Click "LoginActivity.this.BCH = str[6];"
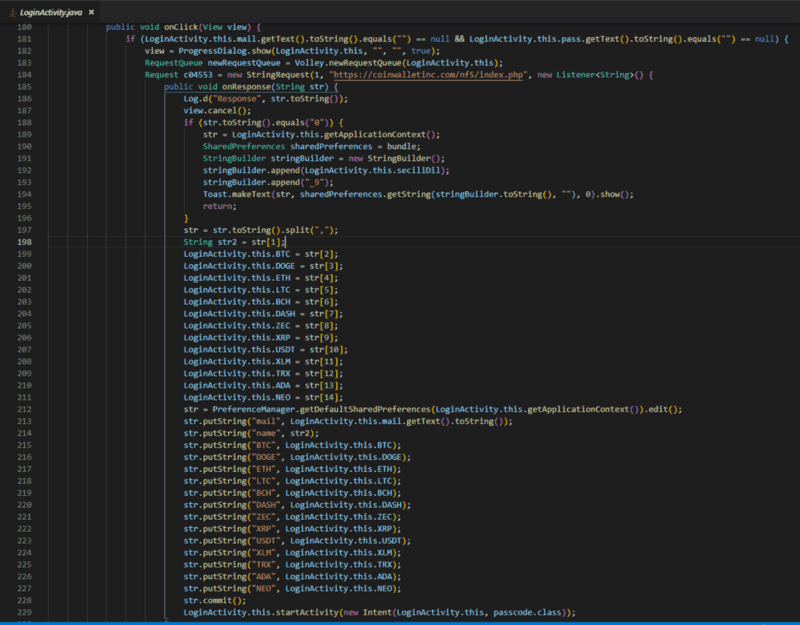Viewport: 800px width, 625px height. pos(261,302)
